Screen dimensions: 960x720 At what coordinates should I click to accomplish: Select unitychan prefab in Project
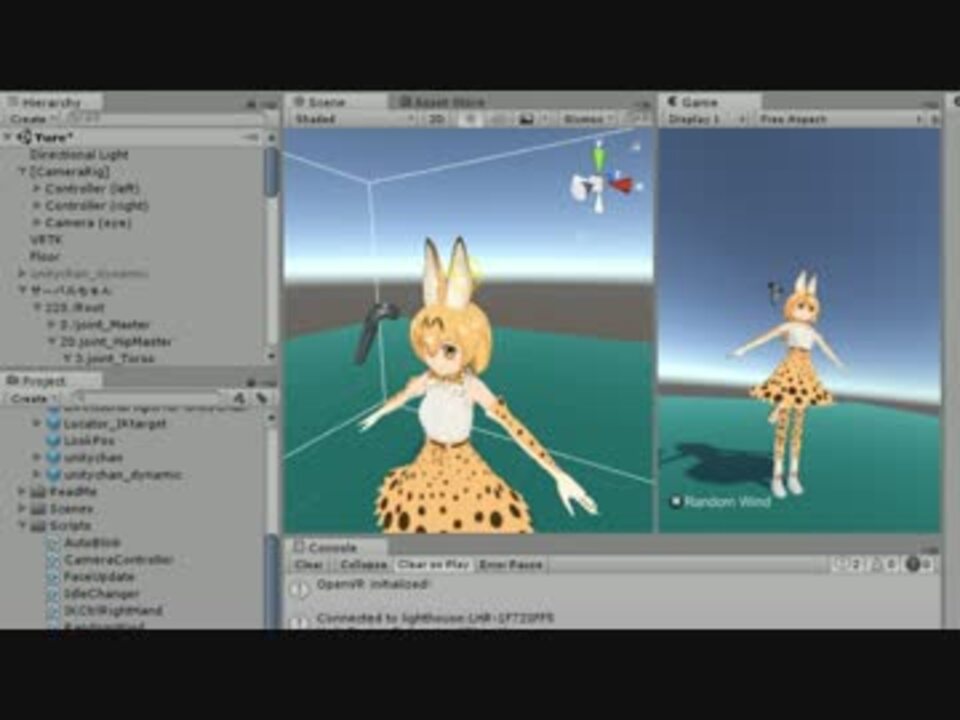[x=93, y=457]
